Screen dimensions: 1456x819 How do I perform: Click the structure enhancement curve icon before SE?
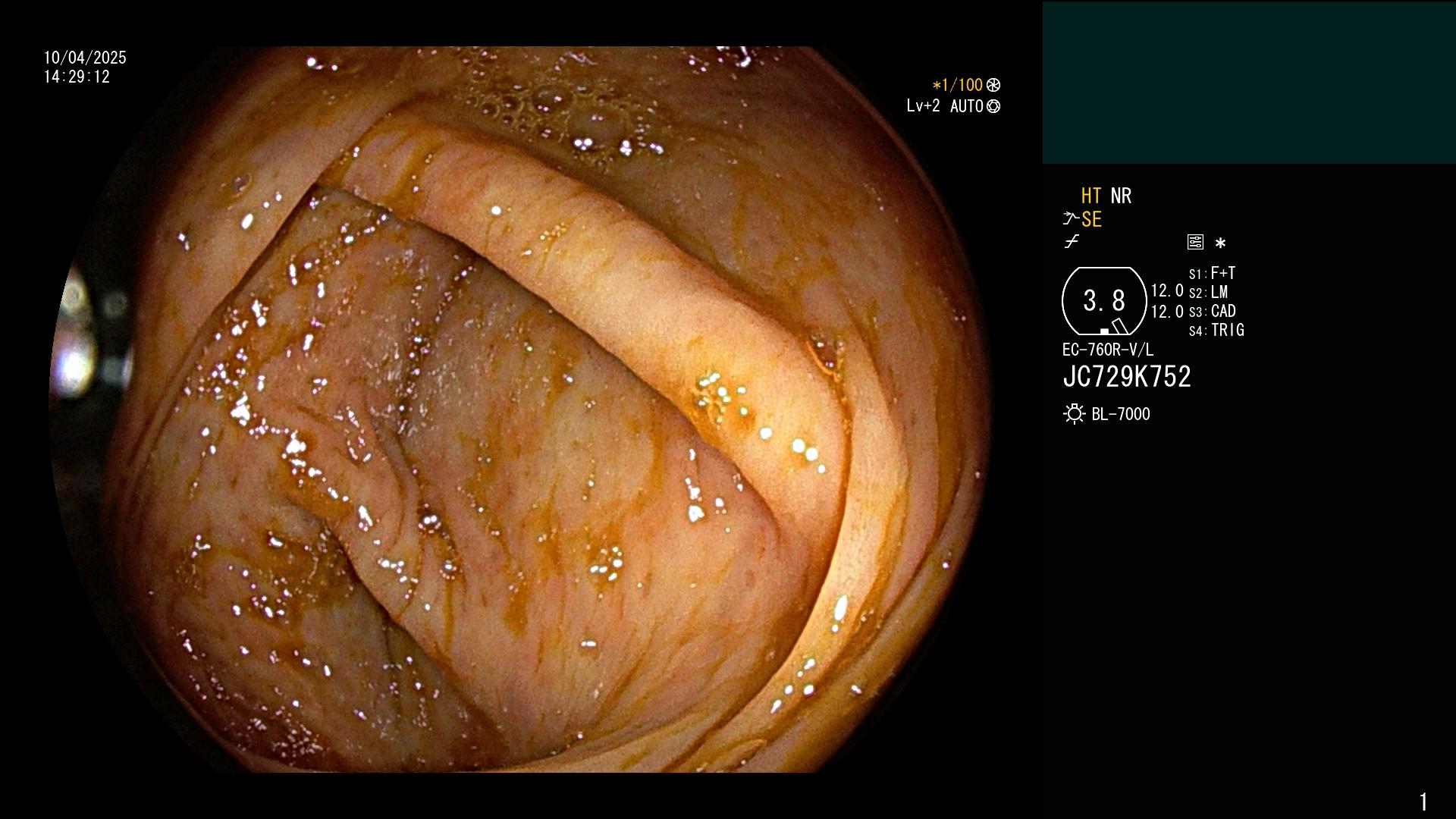click(1071, 219)
